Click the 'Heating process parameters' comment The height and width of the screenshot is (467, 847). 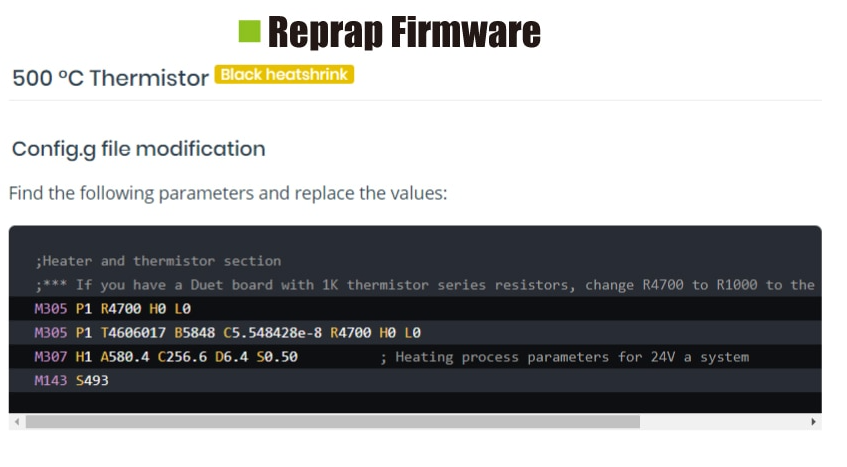click(x=564, y=357)
